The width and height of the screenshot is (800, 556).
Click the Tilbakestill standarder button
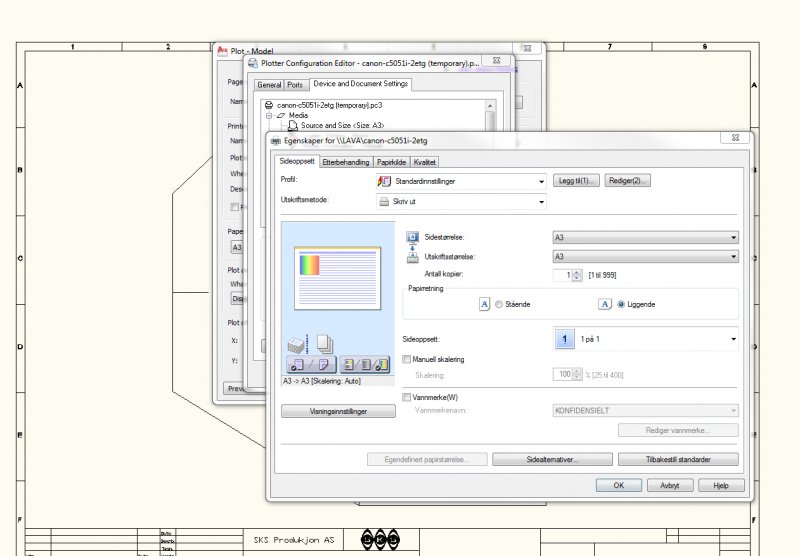pos(678,460)
